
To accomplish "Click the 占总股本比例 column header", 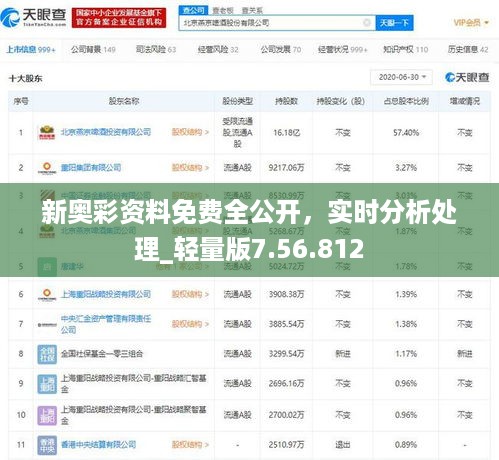I will click(x=406, y=101).
